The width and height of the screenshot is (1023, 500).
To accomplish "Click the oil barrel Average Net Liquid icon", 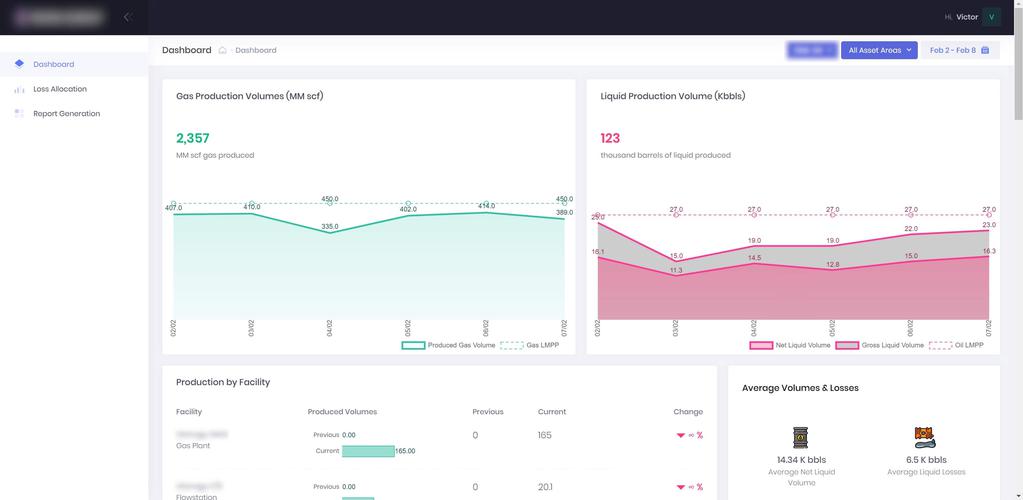I will [800, 437].
